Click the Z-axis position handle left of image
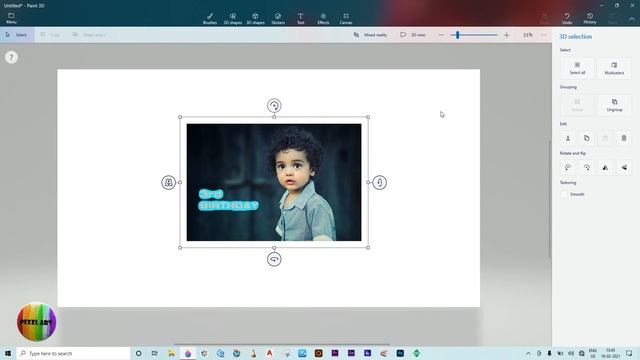The width and height of the screenshot is (640, 360). [169, 182]
